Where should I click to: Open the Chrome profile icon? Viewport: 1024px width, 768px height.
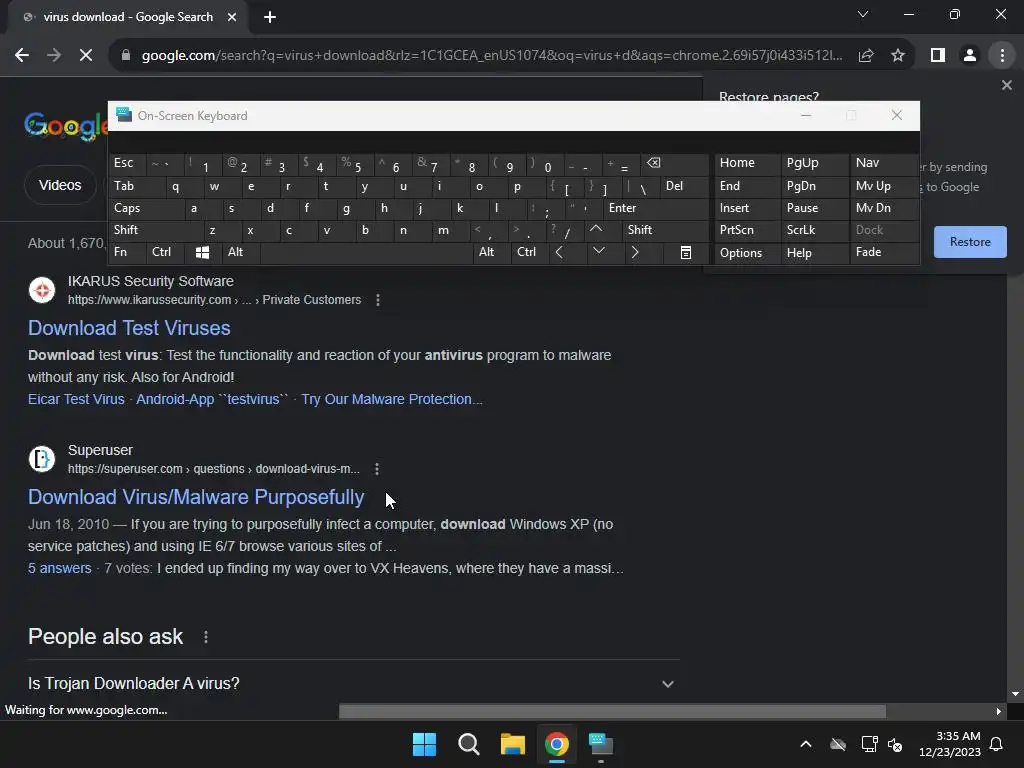(970, 56)
